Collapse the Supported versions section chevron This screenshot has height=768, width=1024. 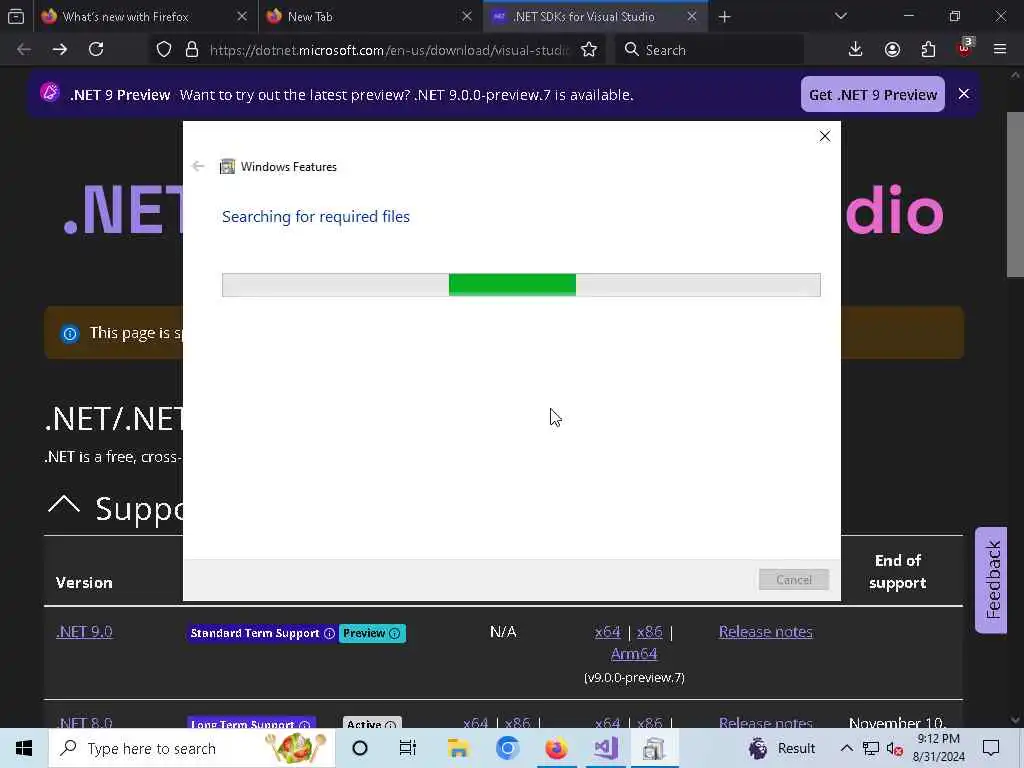(x=64, y=504)
